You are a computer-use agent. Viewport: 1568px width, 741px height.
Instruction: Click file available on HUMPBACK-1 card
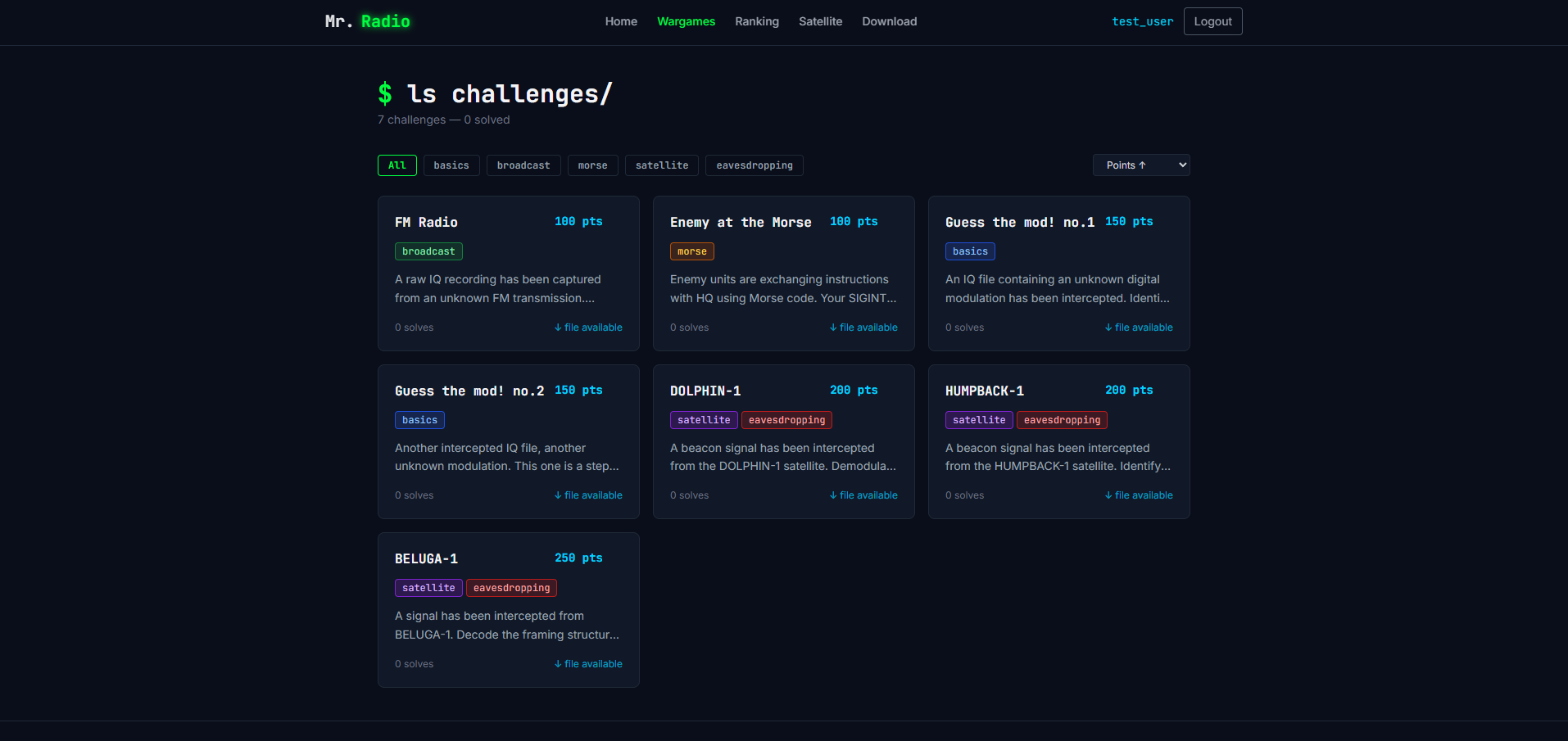point(1139,495)
